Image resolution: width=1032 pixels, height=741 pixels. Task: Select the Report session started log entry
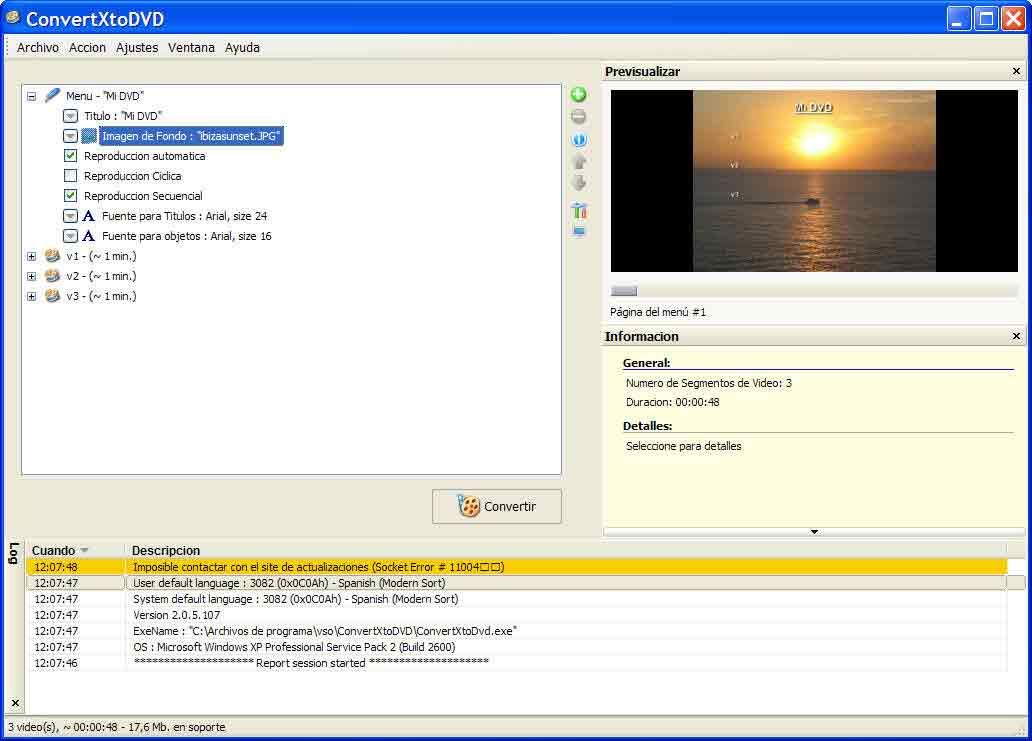pos(517,663)
